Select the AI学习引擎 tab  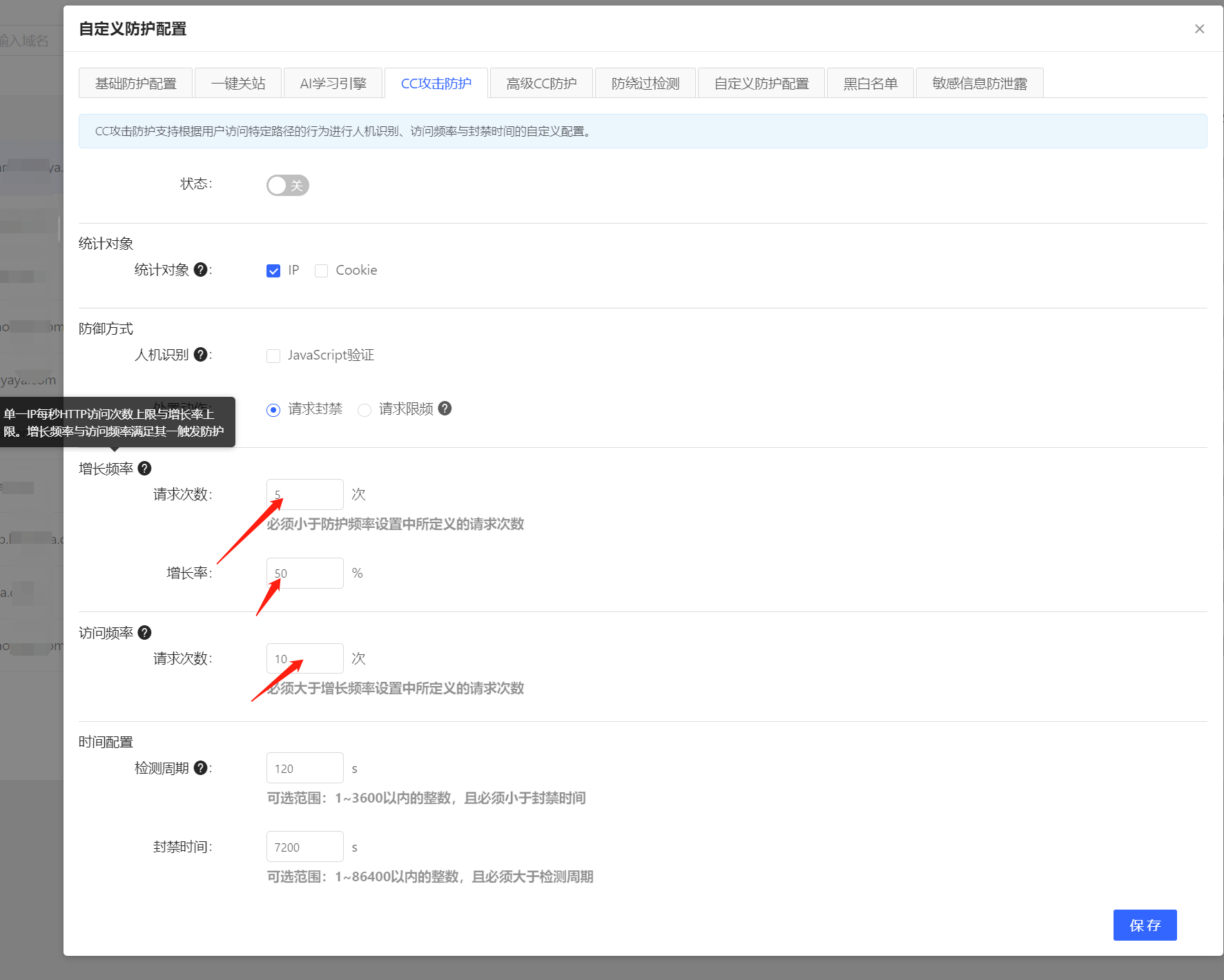tap(333, 84)
